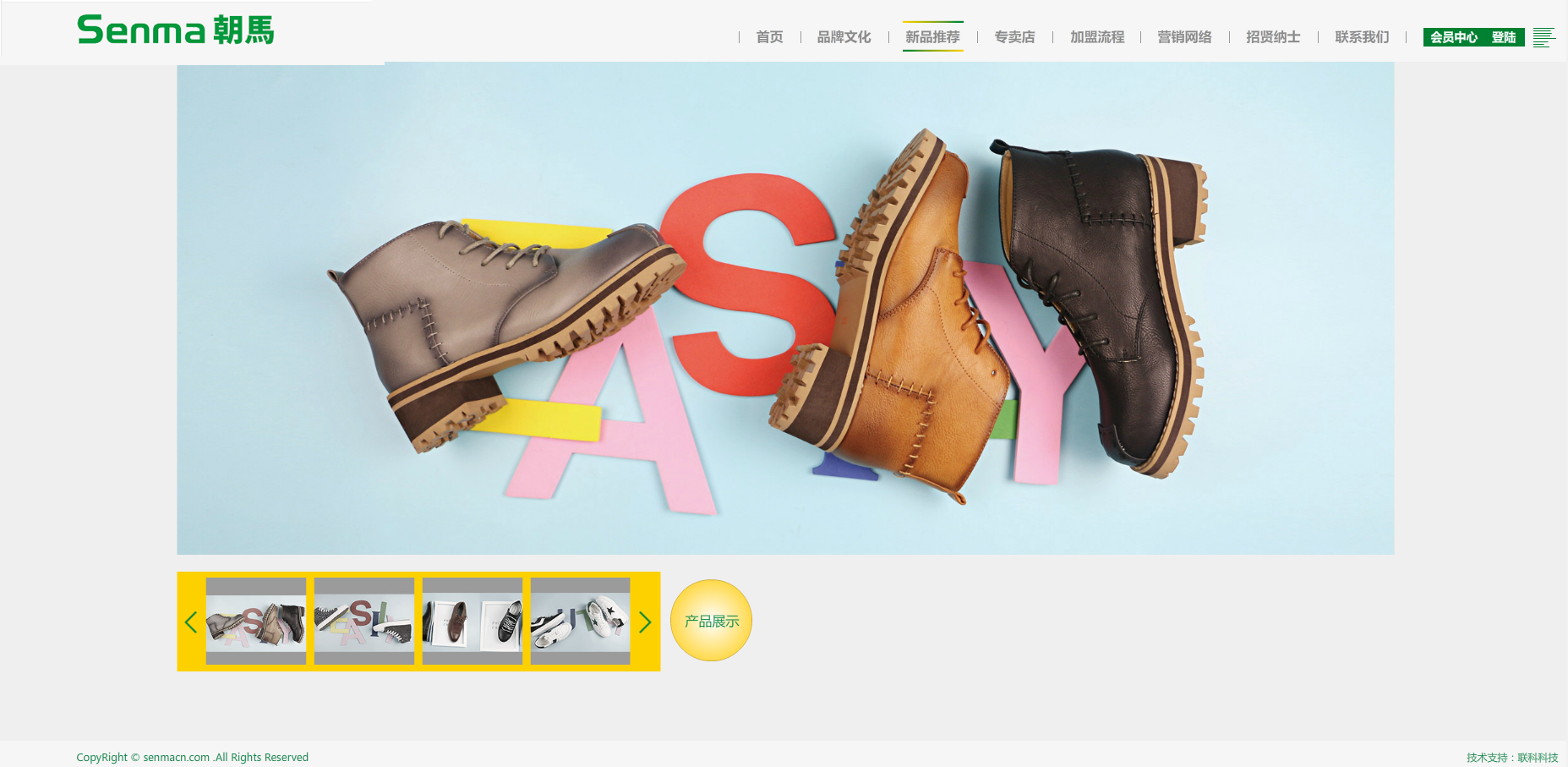Open 联系我们 in the navigation
Screen dimensions: 1568x767
[1362, 37]
